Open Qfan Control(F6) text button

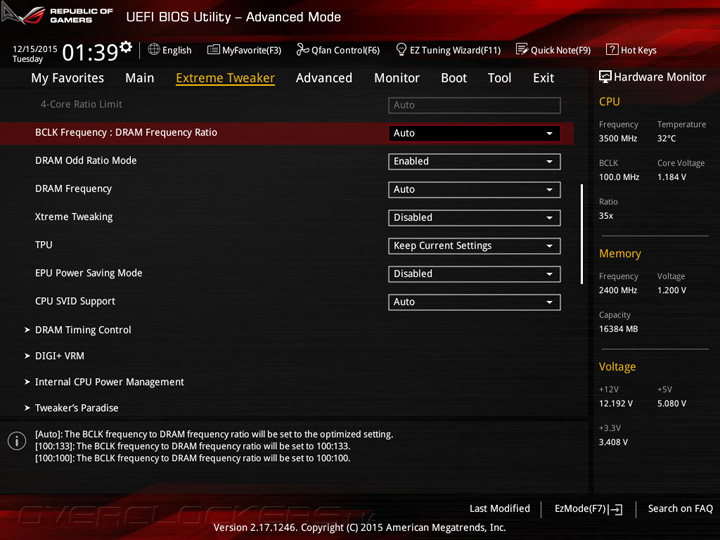[x=346, y=50]
